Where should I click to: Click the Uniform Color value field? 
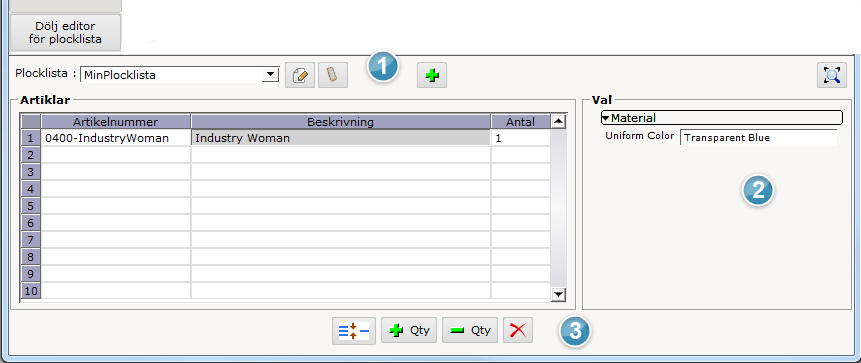click(758, 137)
